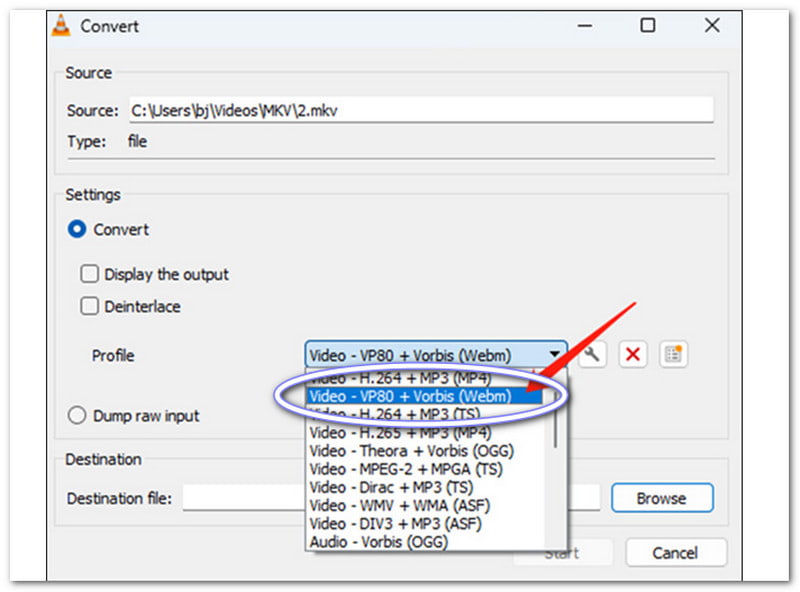This screenshot has width=800, height=592.
Task: Select the Dump raw input radio button
Action: tap(77, 415)
